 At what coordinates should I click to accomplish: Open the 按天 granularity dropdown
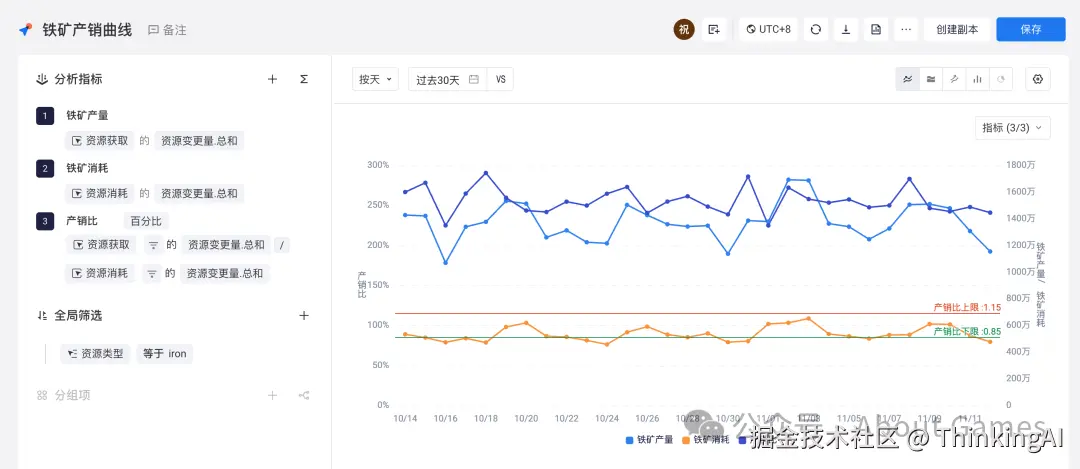point(375,79)
